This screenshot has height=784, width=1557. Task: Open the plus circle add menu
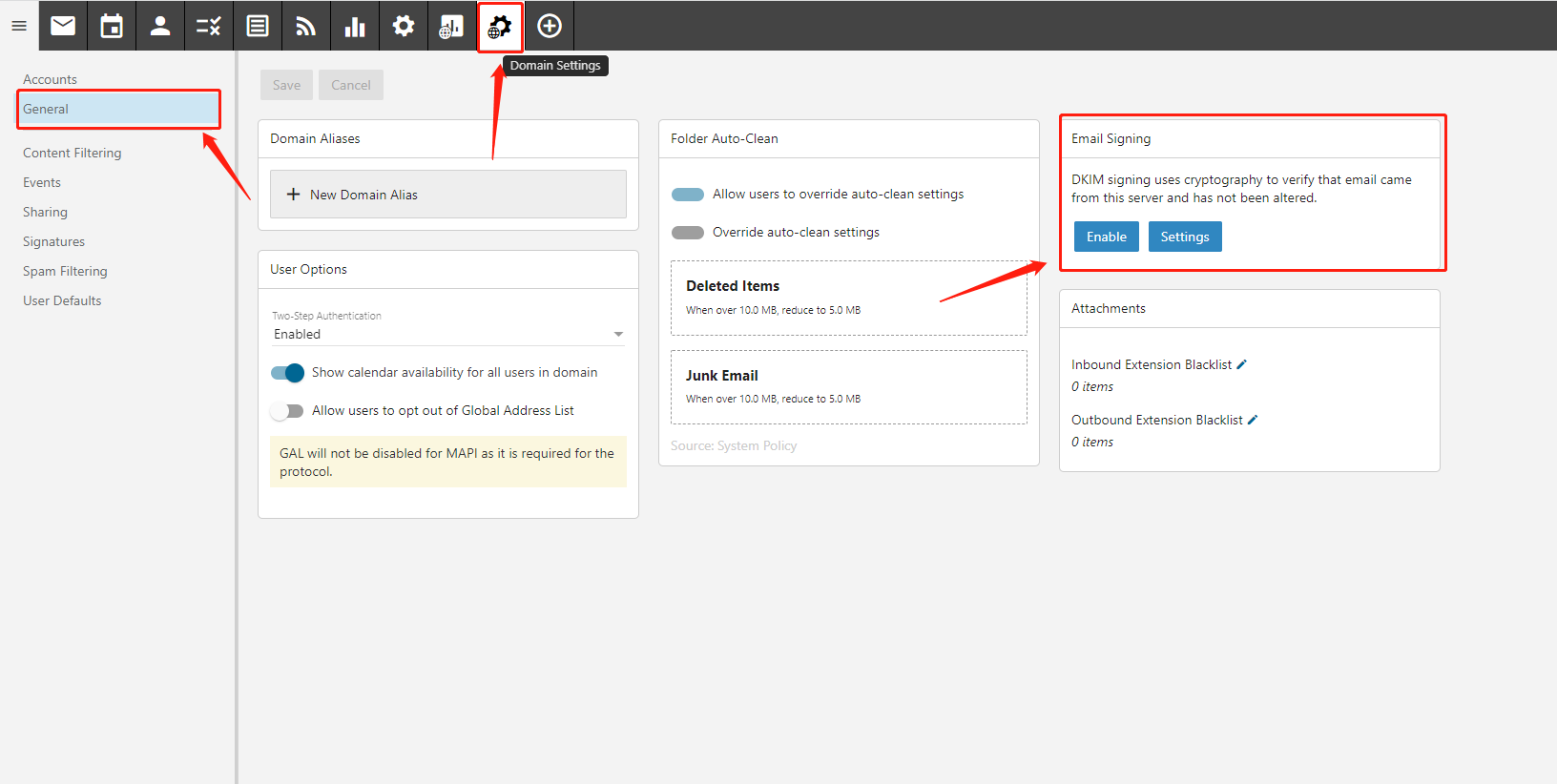(x=550, y=26)
